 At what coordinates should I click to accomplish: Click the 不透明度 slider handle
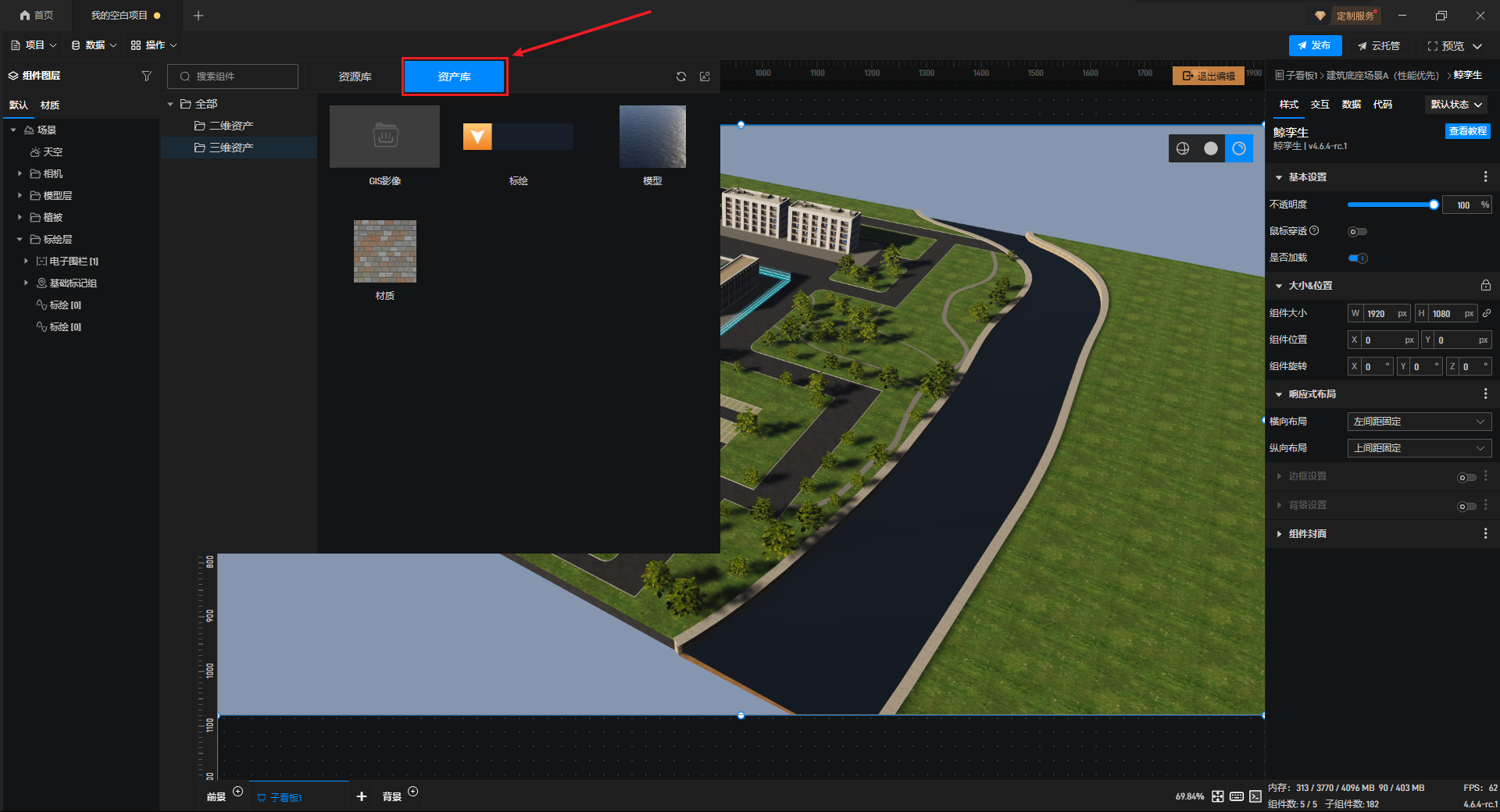coord(1434,205)
